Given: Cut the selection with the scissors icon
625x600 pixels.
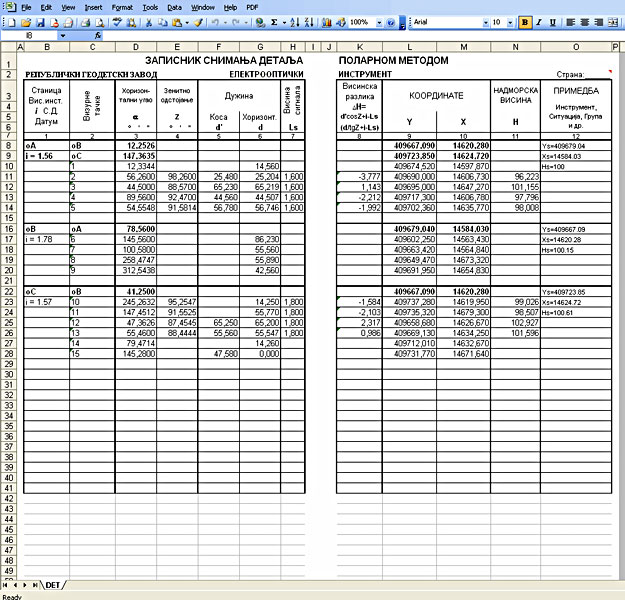Looking at the screenshot, I should [149, 21].
